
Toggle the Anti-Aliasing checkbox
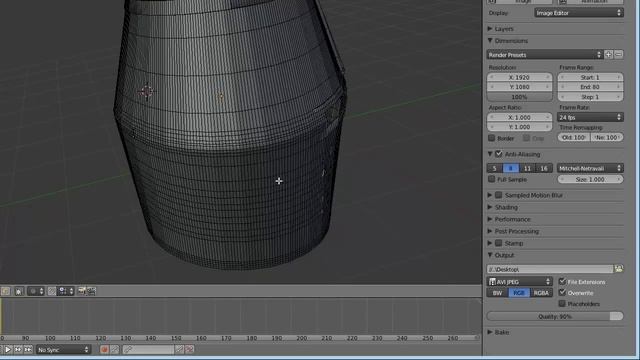(499, 154)
